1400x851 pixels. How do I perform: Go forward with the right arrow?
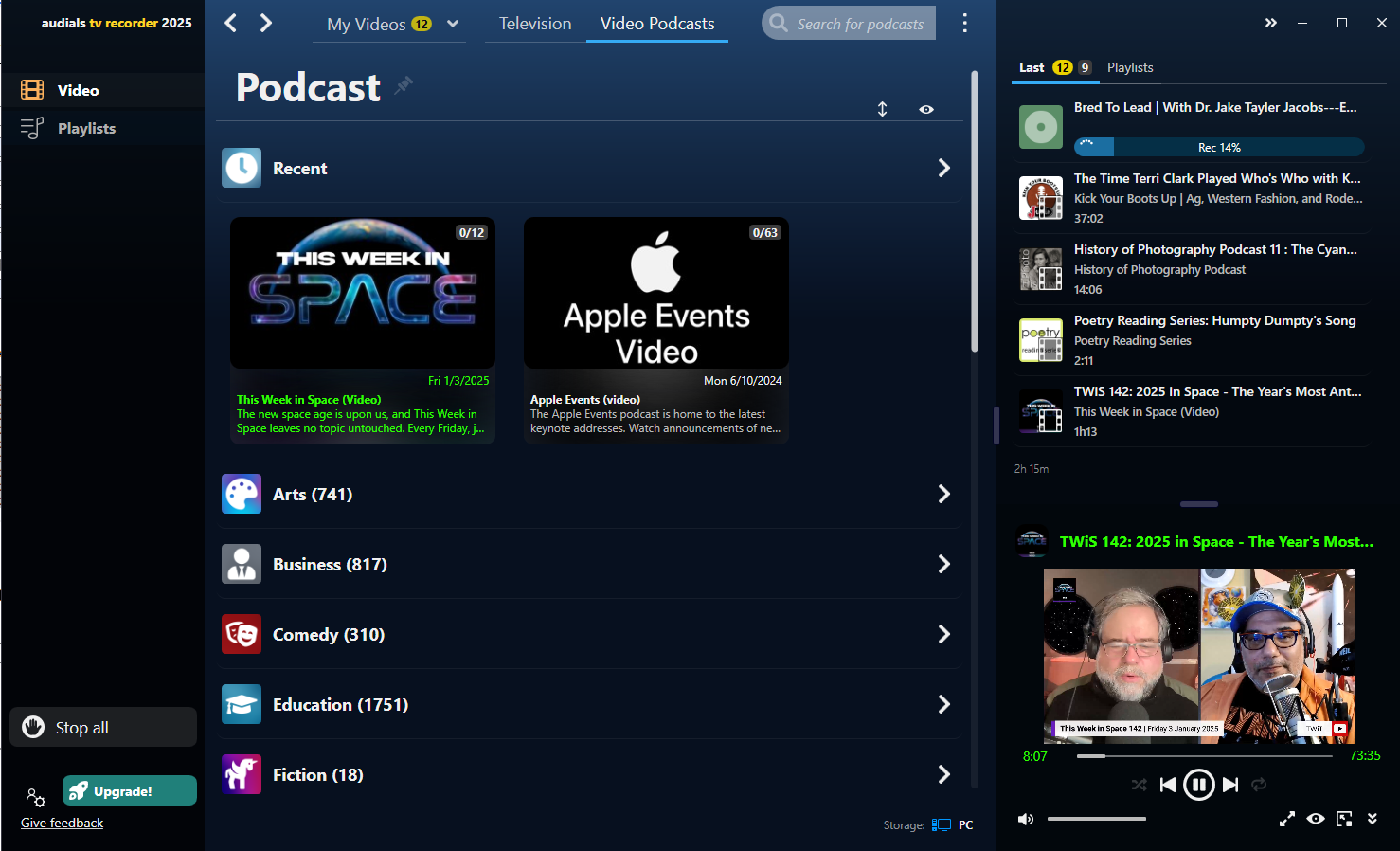(266, 23)
